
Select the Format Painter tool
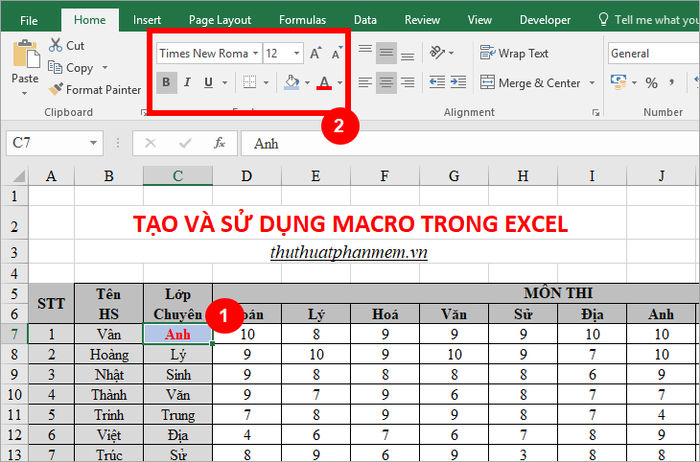tap(95, 89)
